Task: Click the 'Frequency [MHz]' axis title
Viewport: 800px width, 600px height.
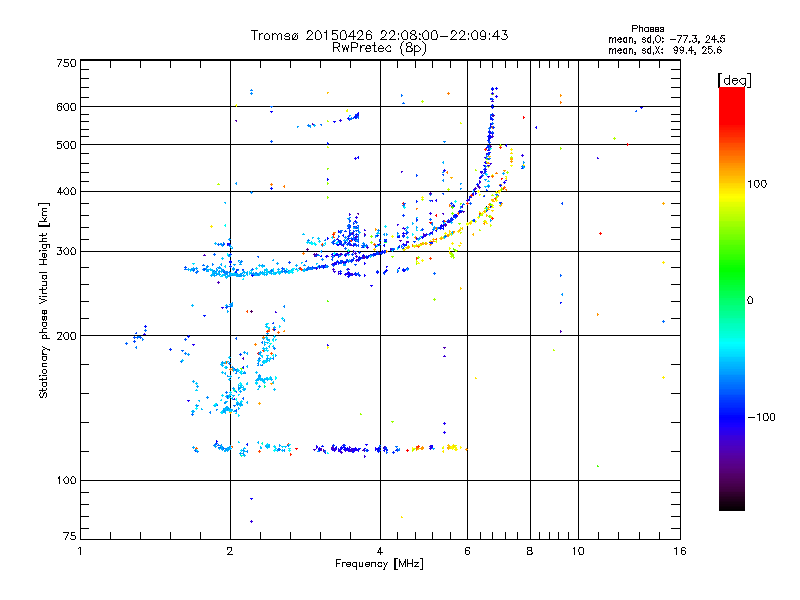Action: tap(379, 564)
